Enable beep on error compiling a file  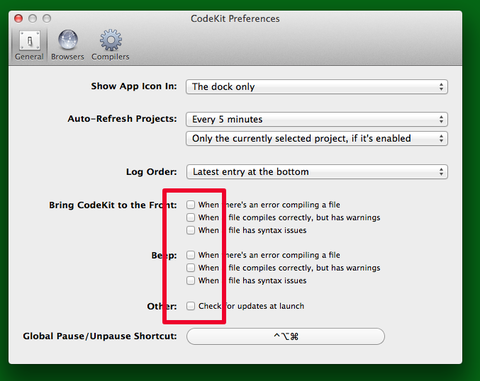pos(191,255)
